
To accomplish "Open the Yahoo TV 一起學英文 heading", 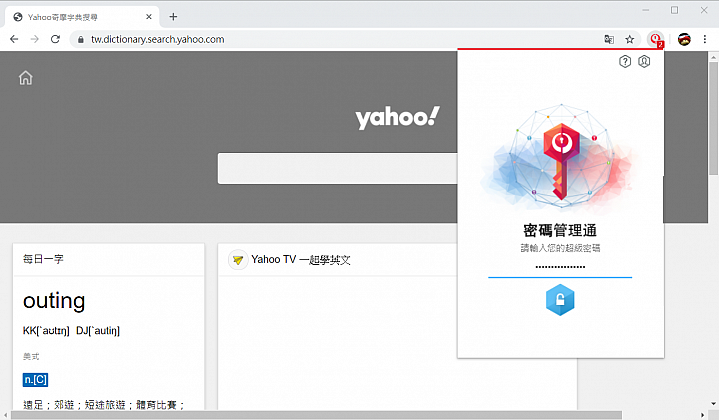I will click(301, 260).
